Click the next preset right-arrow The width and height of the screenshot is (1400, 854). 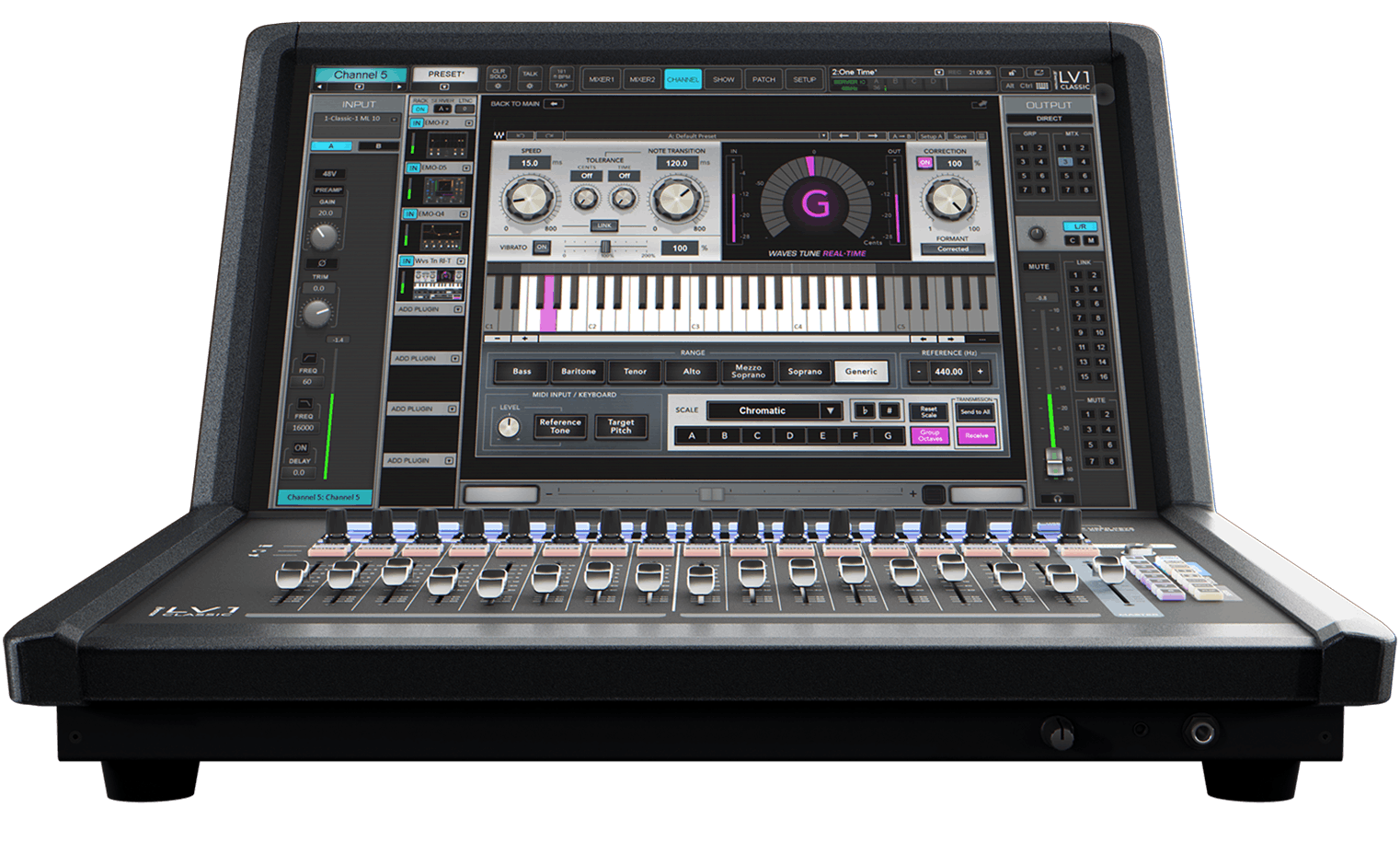(x=871, y=136)
